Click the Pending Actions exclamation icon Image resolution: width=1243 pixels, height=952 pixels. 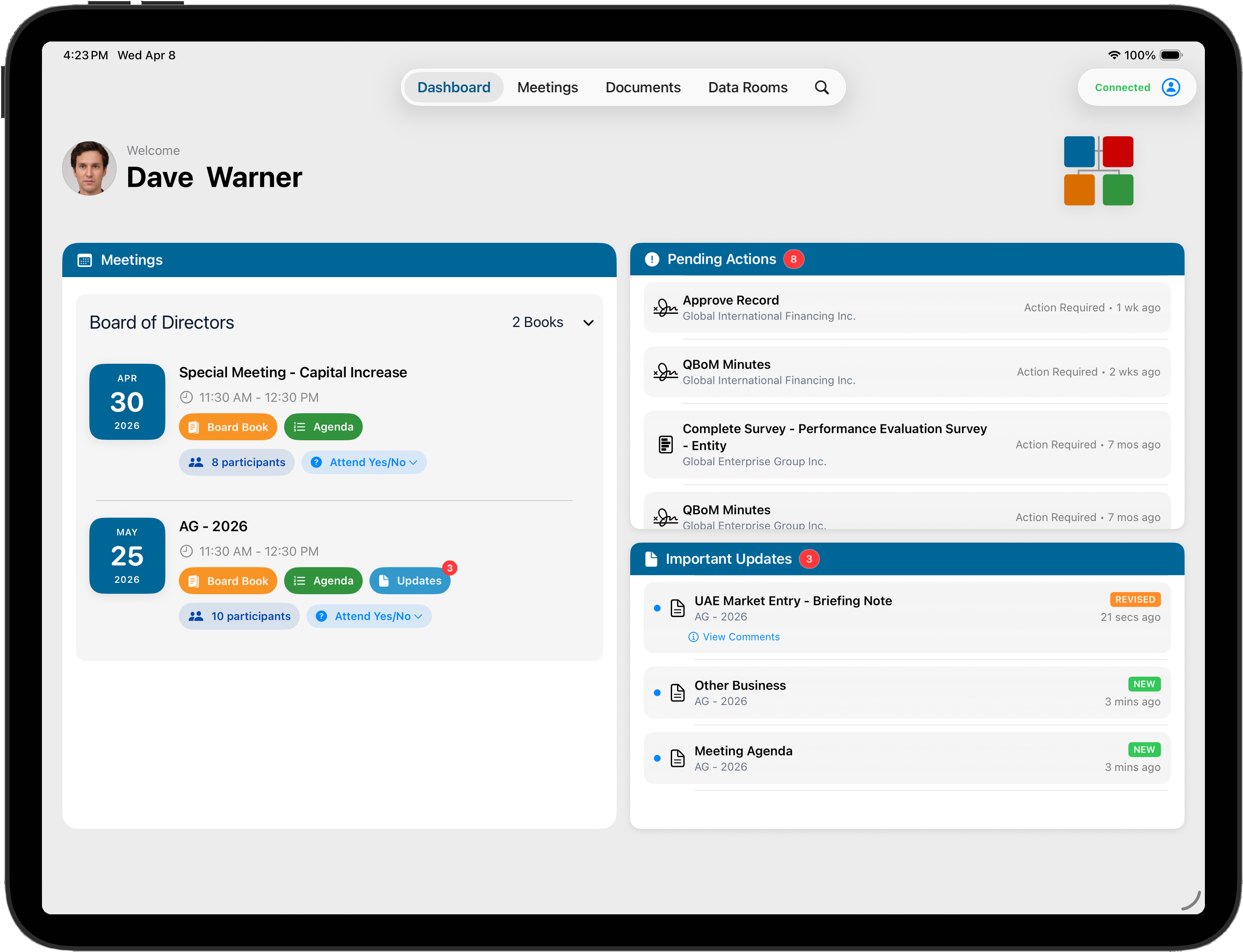click(652, 259)
